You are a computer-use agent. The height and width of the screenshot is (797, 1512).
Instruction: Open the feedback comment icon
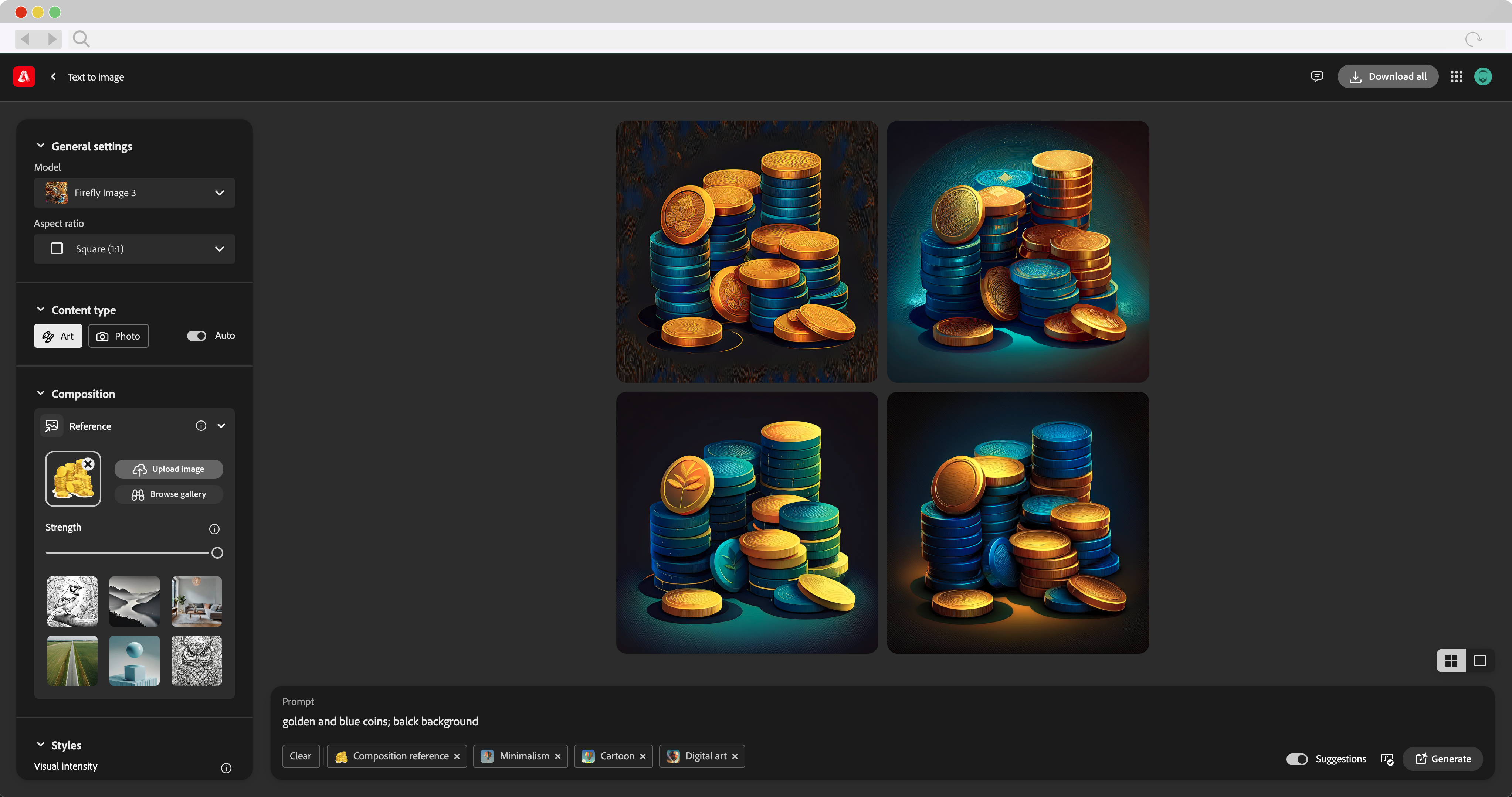pos(1316,77)
